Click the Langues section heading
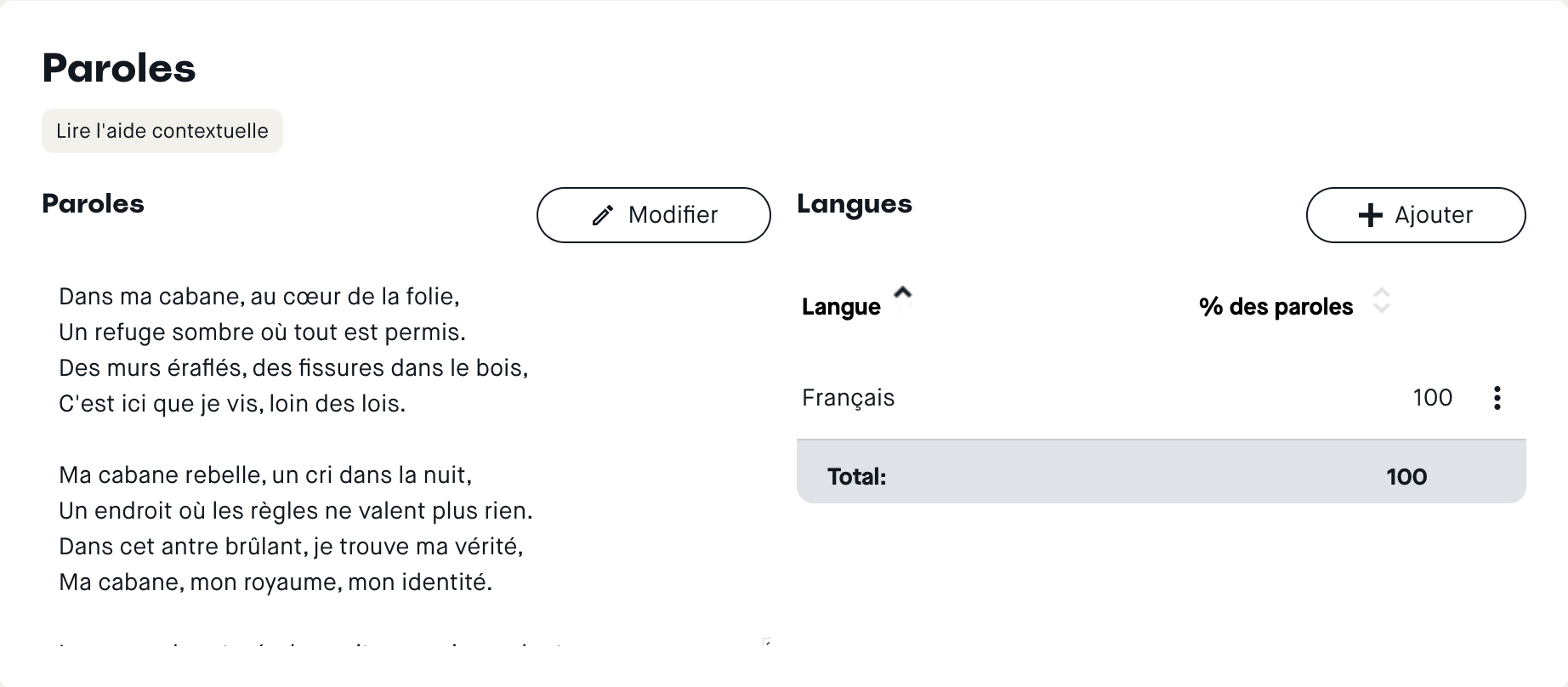The width and height of the screenshot is (1568, 687). (854, 204)
